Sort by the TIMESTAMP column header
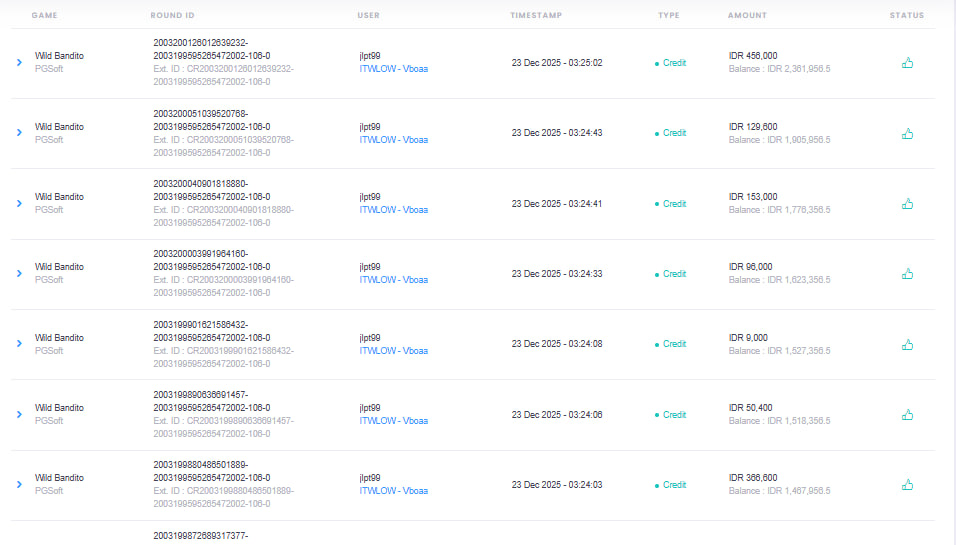Viewport: 956px width, 545px height. point(536,15)
